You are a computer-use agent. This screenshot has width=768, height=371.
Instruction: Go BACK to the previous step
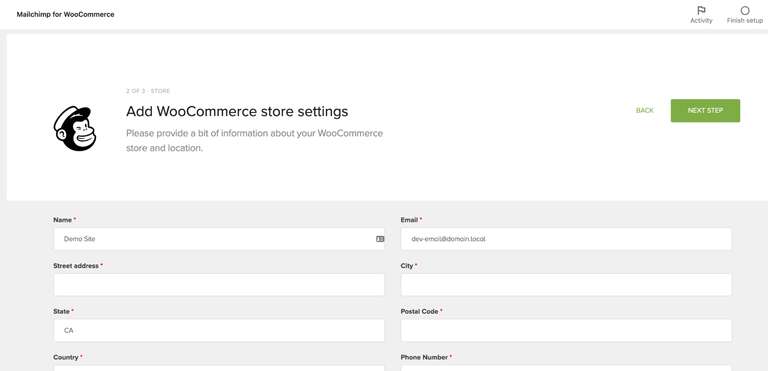tap(645, 111)
